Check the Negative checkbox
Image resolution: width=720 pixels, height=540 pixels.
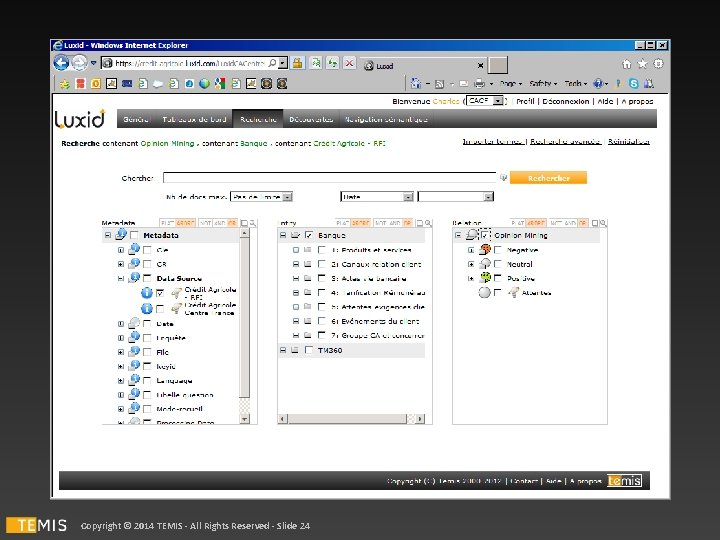tap(498, 250)
